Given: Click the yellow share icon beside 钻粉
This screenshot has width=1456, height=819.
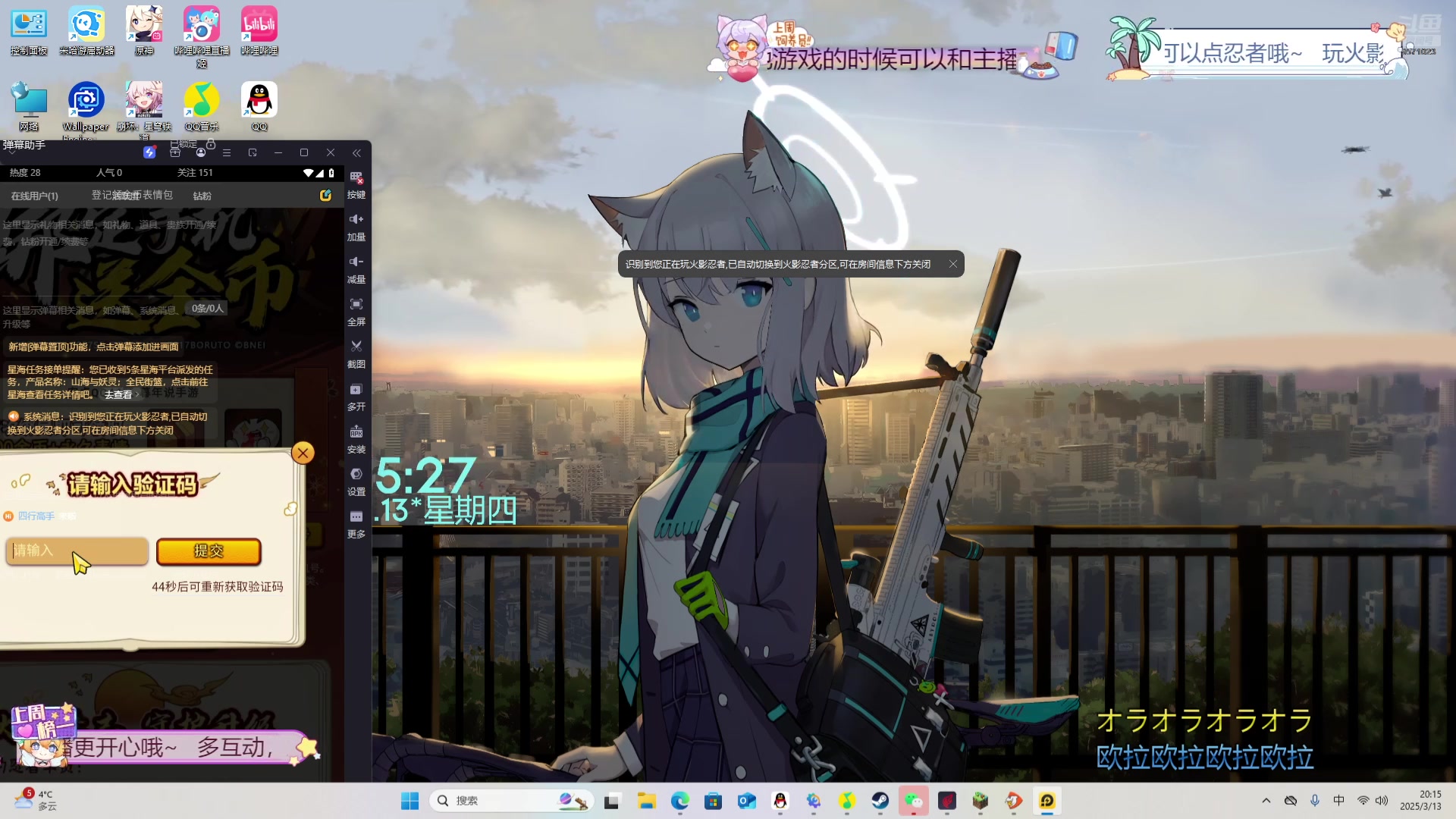Looking at the screenshot, I should pyautogui.click(x=325, y=196).
